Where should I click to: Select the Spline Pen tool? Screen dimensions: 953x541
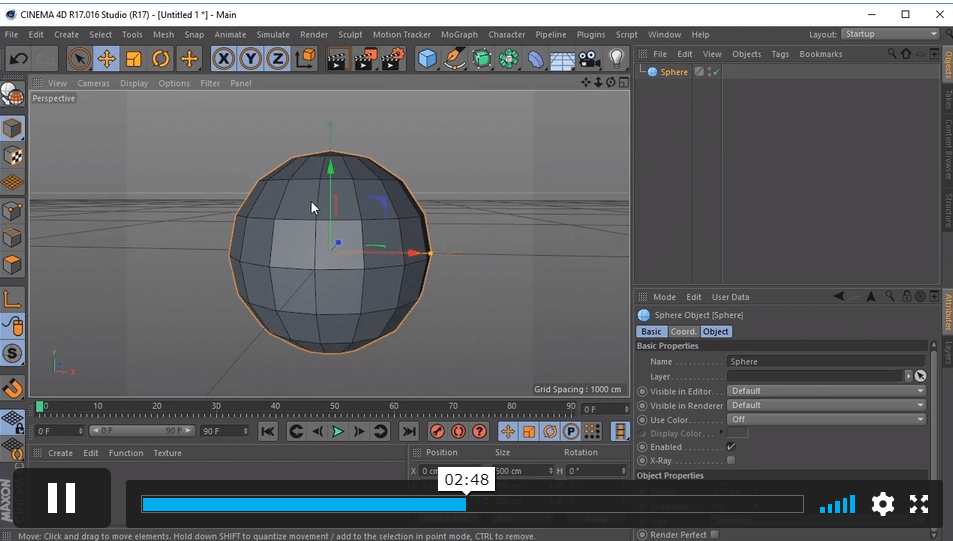(x=455, y=59)
